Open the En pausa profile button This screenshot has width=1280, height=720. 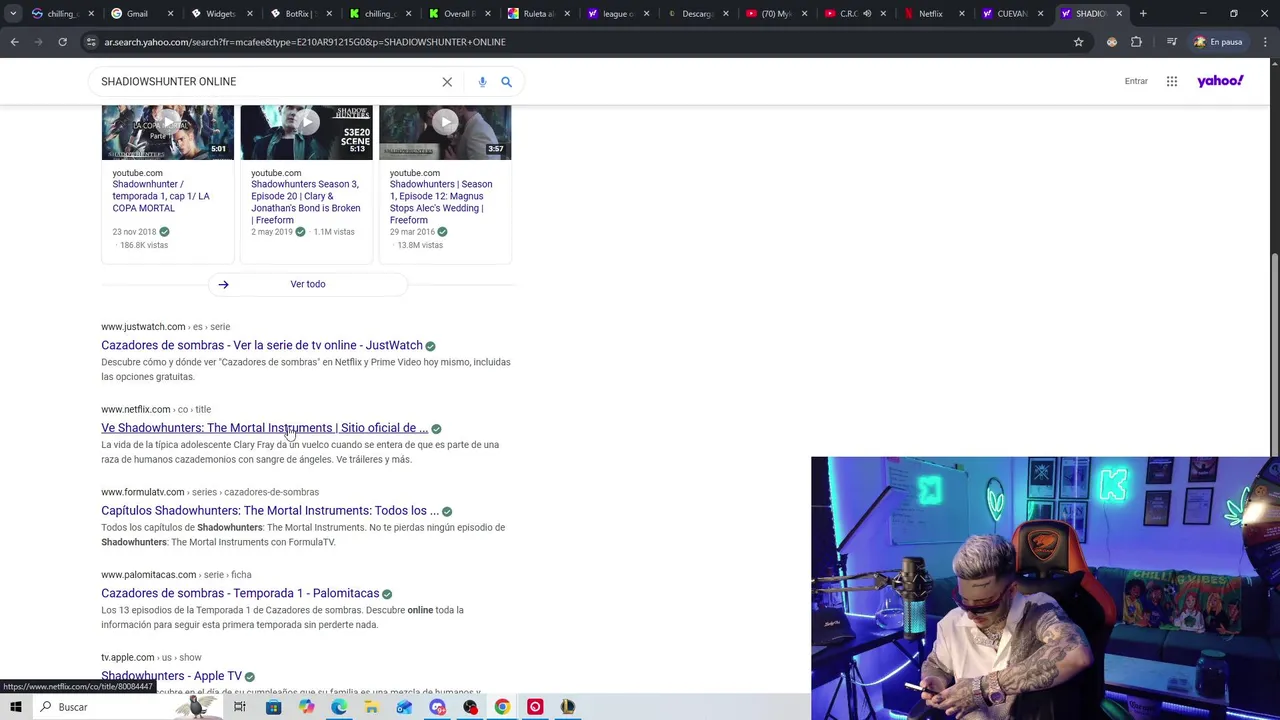(1218, 42)
